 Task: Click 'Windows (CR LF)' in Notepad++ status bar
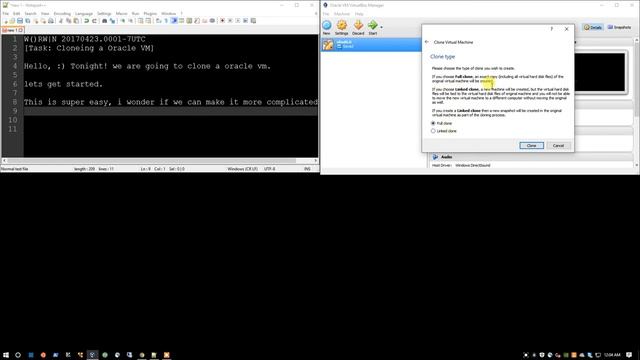242,169
